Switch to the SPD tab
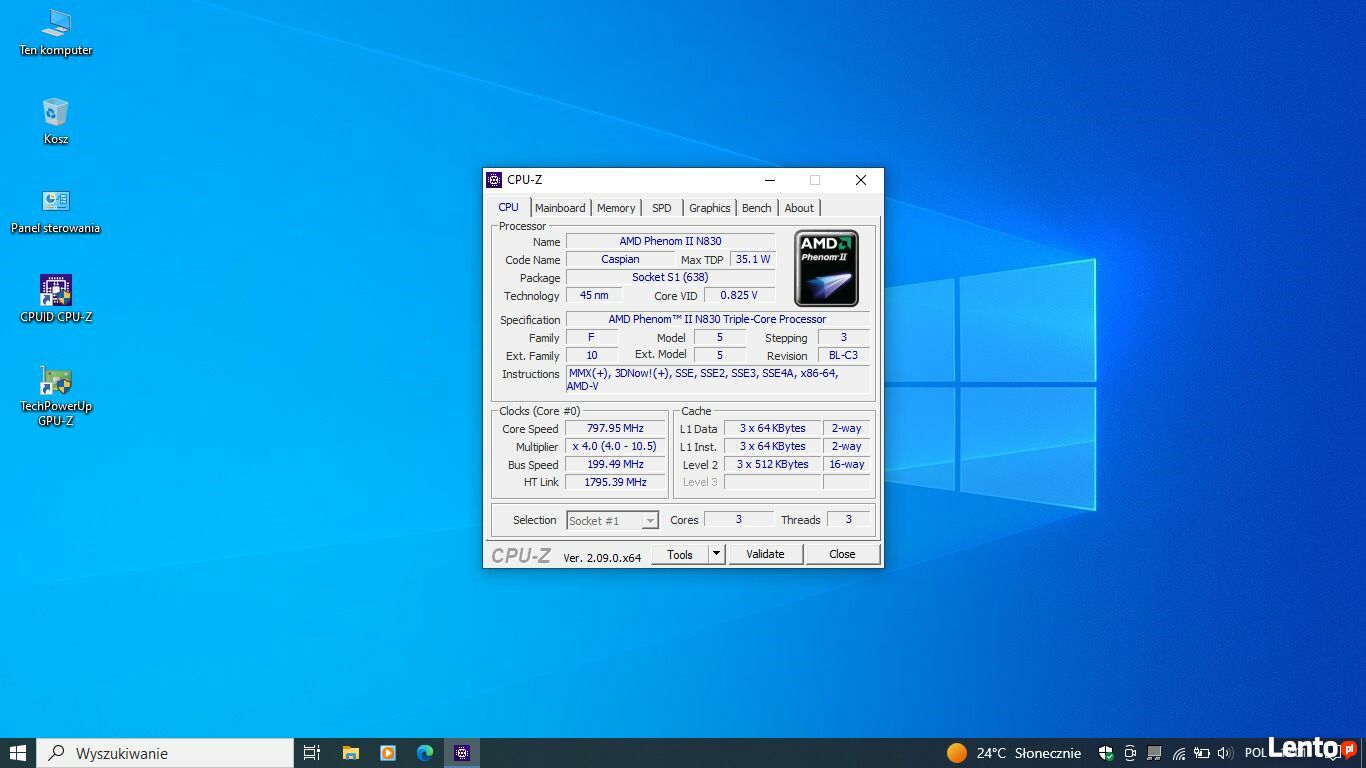Image resolution: width=1366 pixels, height=768 pixels. click(662, 208)
